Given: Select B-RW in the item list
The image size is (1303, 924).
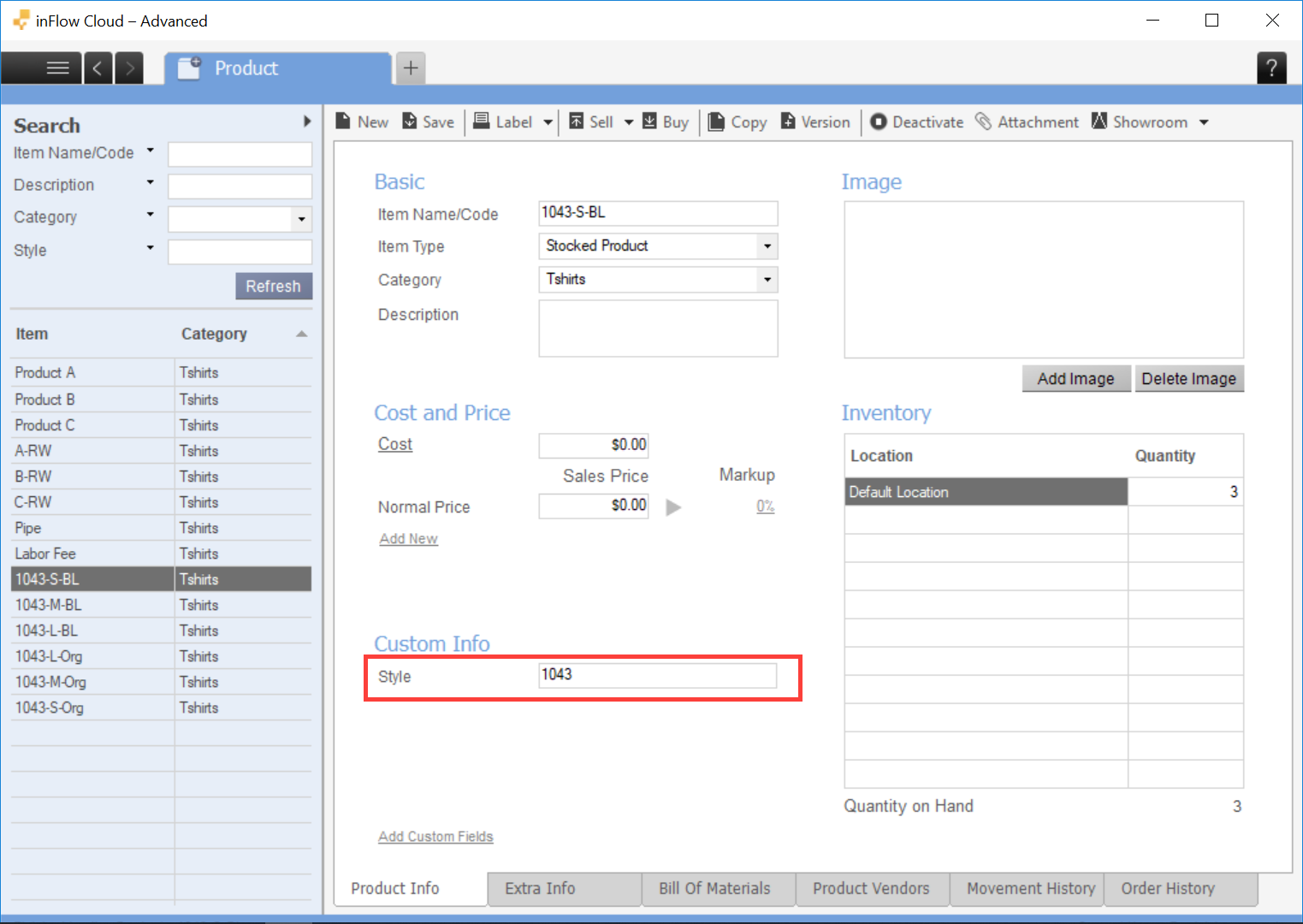Looking at the screenshot, I should pyautogui.click(x=161, y=477).
